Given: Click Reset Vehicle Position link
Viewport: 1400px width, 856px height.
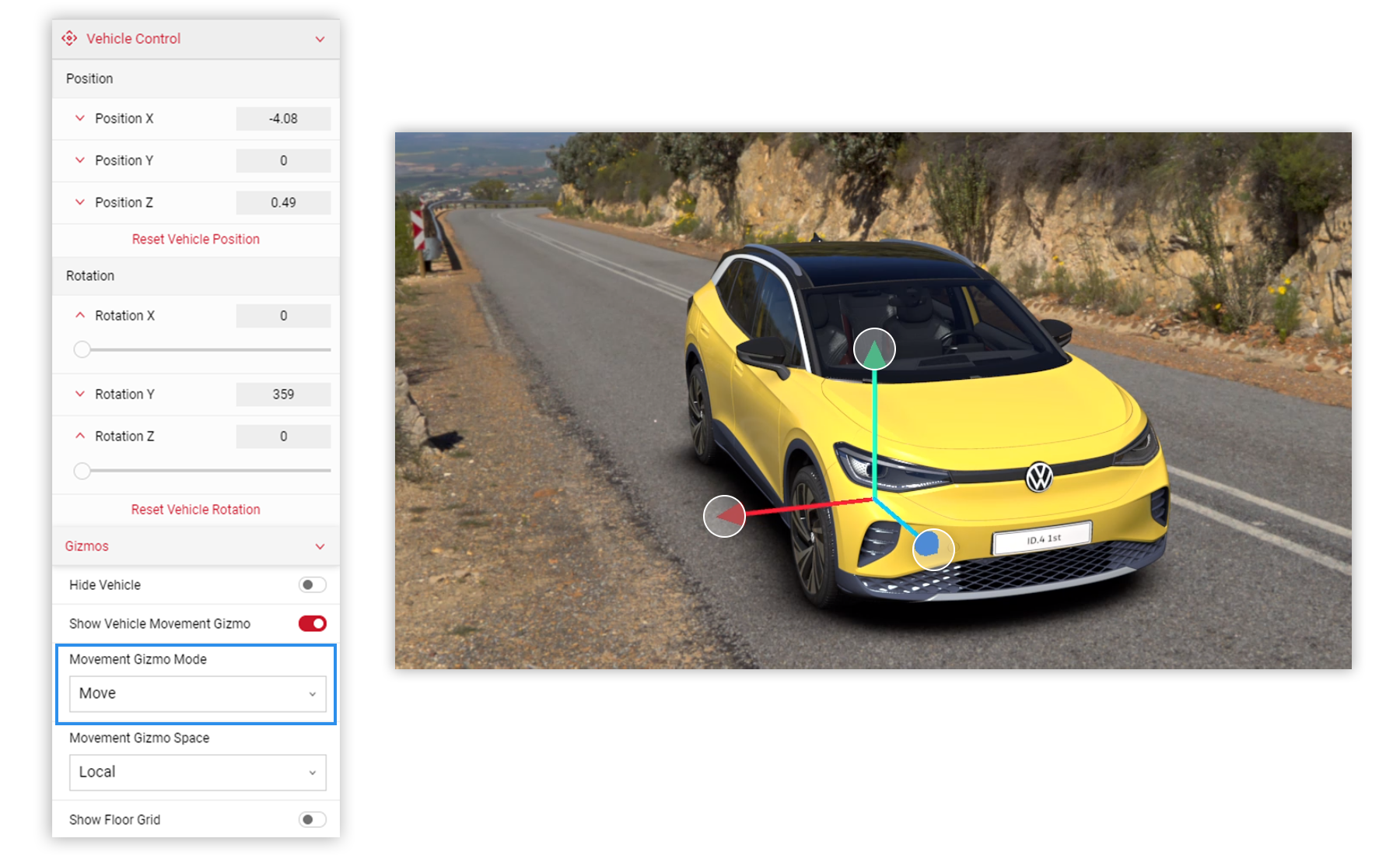Looking at the screenshot, I should pyautogui.click(x=196, y=239).
